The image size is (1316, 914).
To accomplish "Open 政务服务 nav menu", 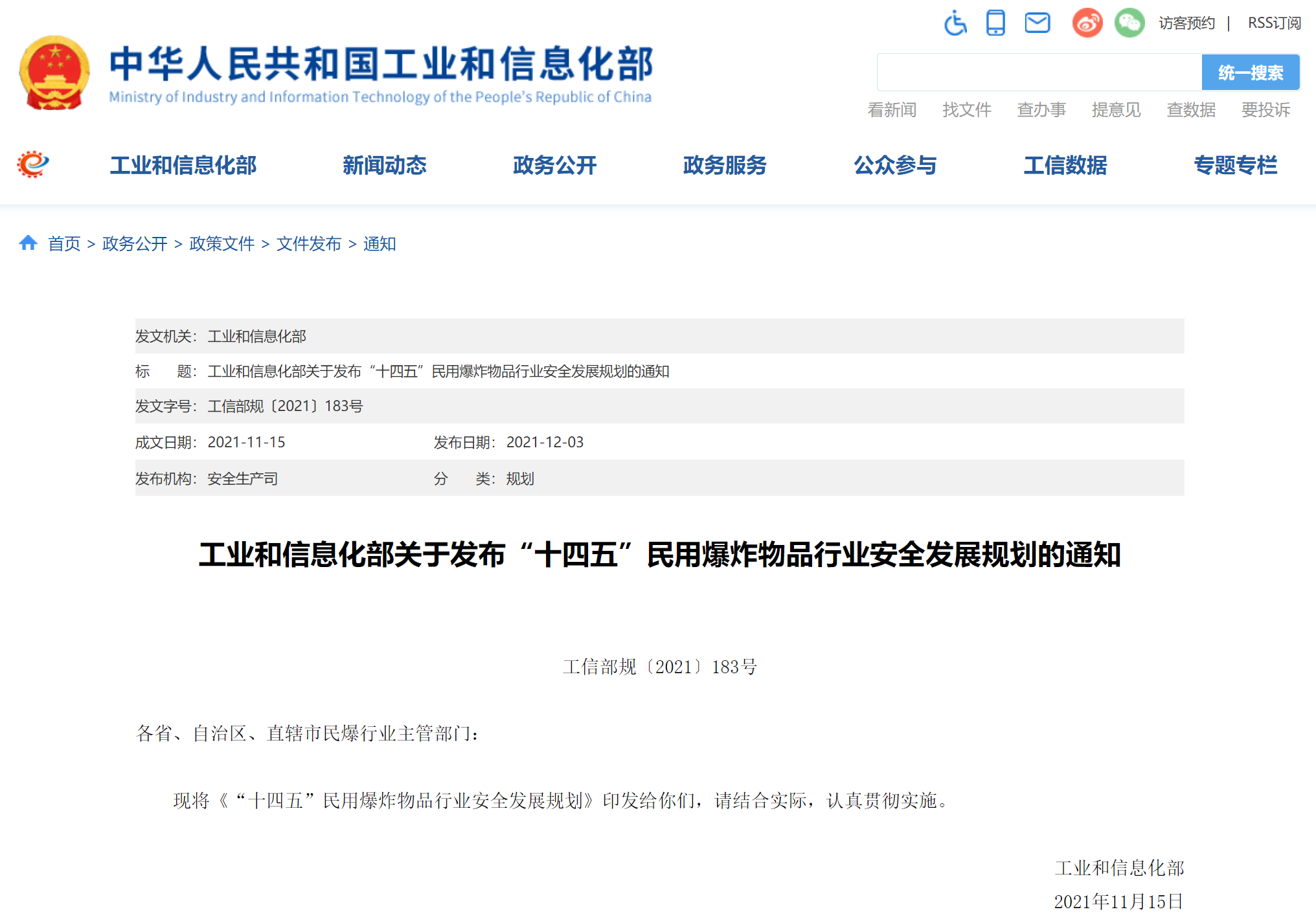I will click(725, 165).
